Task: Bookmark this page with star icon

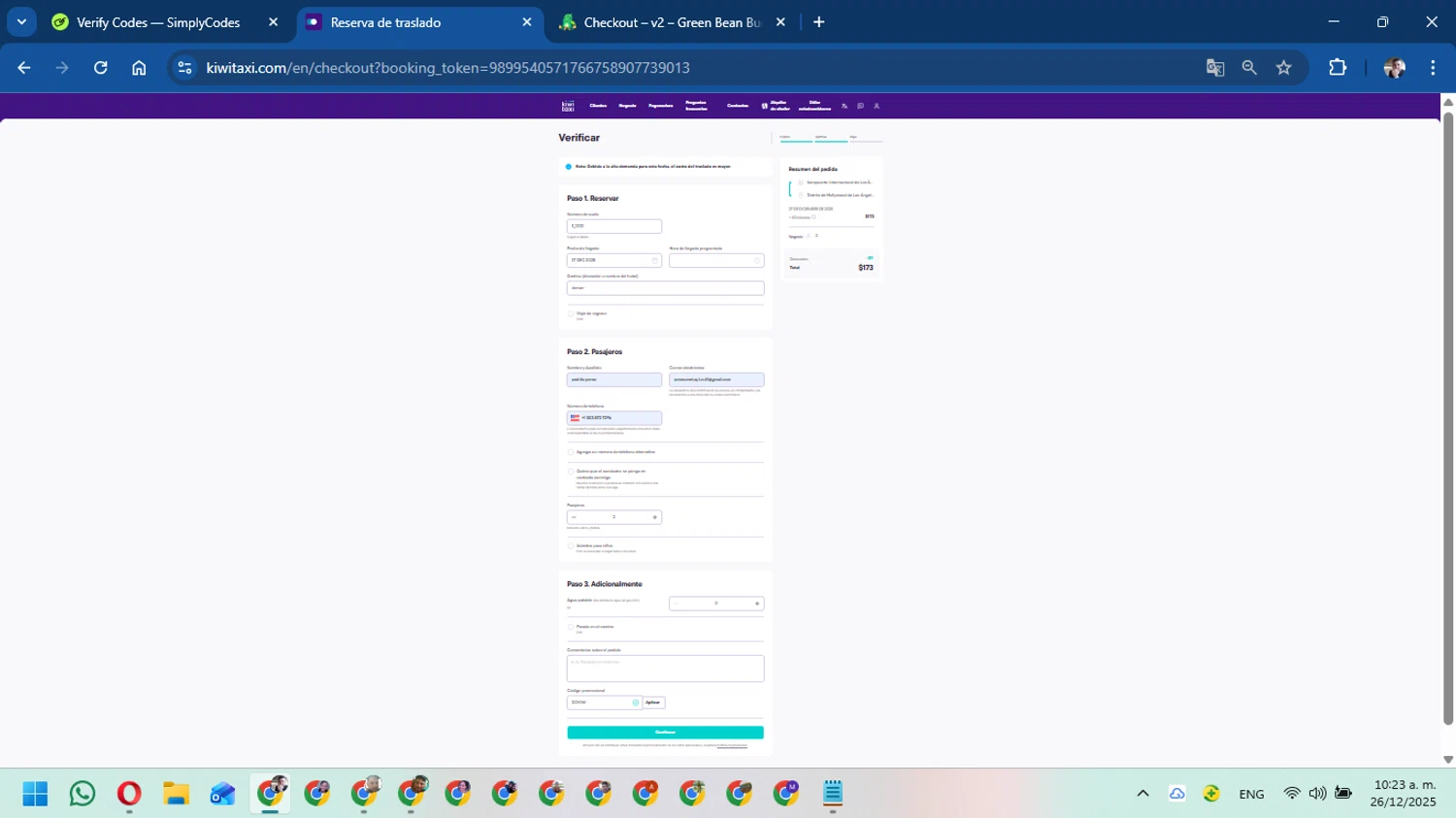Action: pos(1284,68)
